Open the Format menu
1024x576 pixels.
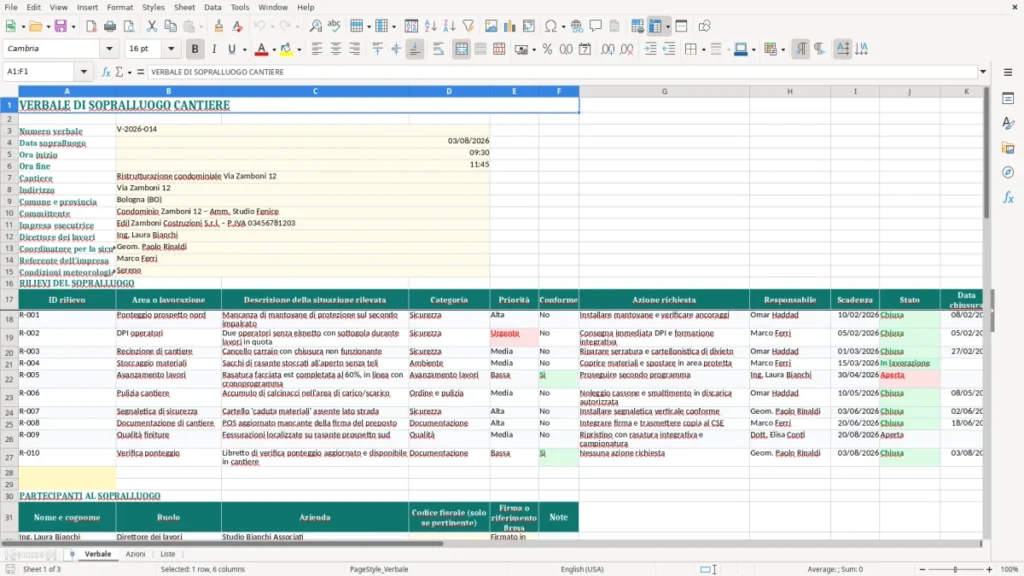pyautogui.click(x=120, y=7)
